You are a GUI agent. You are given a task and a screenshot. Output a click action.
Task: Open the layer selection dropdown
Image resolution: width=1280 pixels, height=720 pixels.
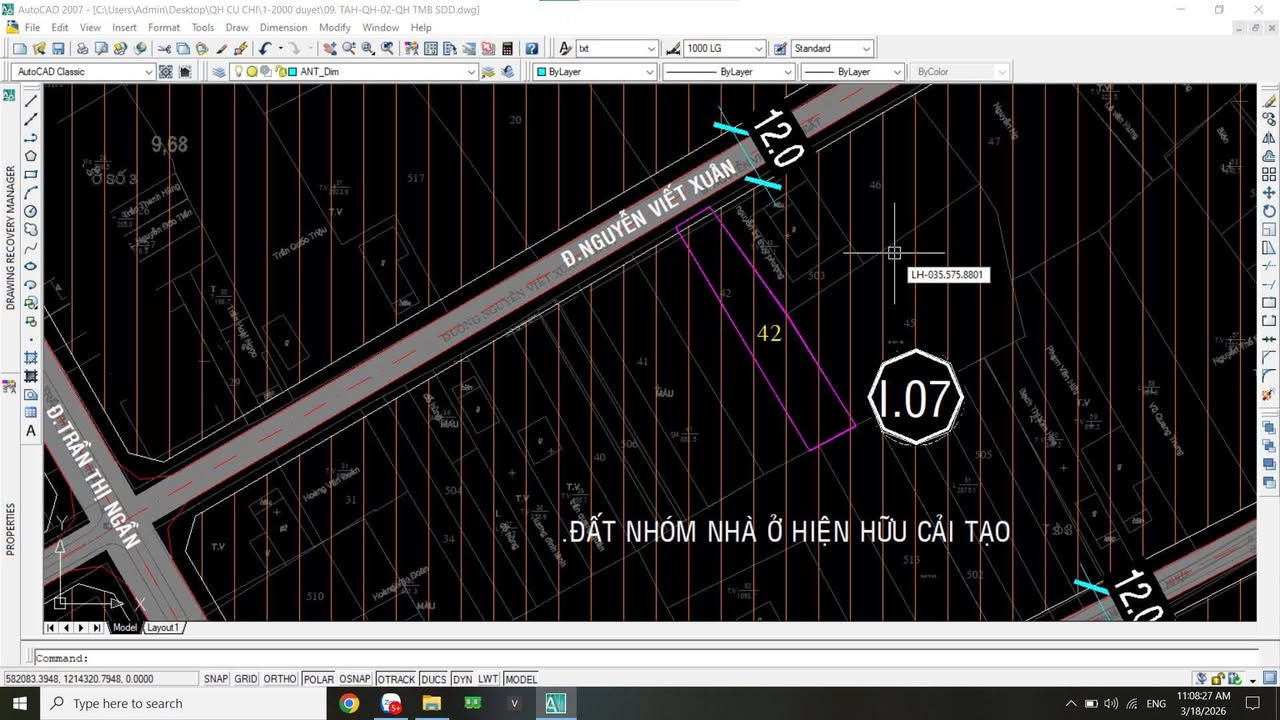[x=472, y=71]
